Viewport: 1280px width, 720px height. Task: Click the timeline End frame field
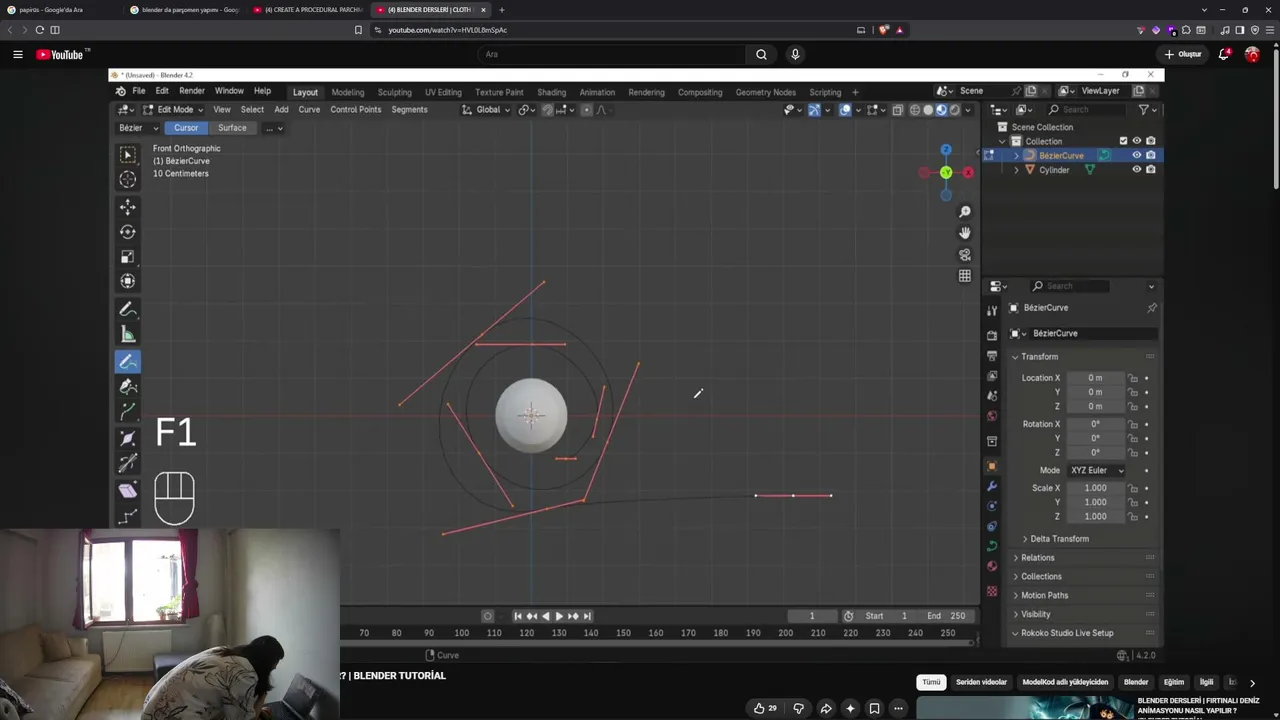tap(947, 616)
